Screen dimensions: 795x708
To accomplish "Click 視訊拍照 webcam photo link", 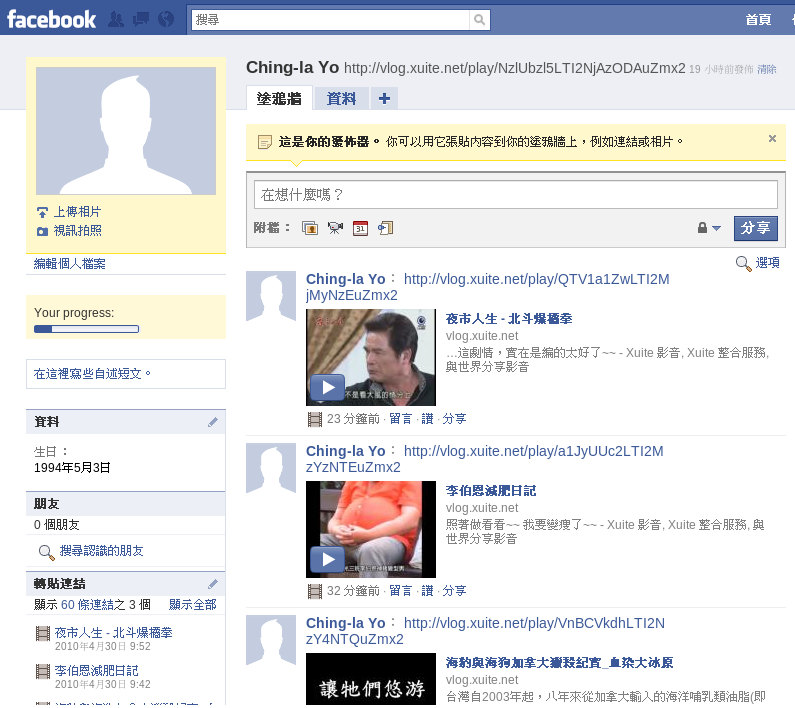I will click(x=78, y=231).
